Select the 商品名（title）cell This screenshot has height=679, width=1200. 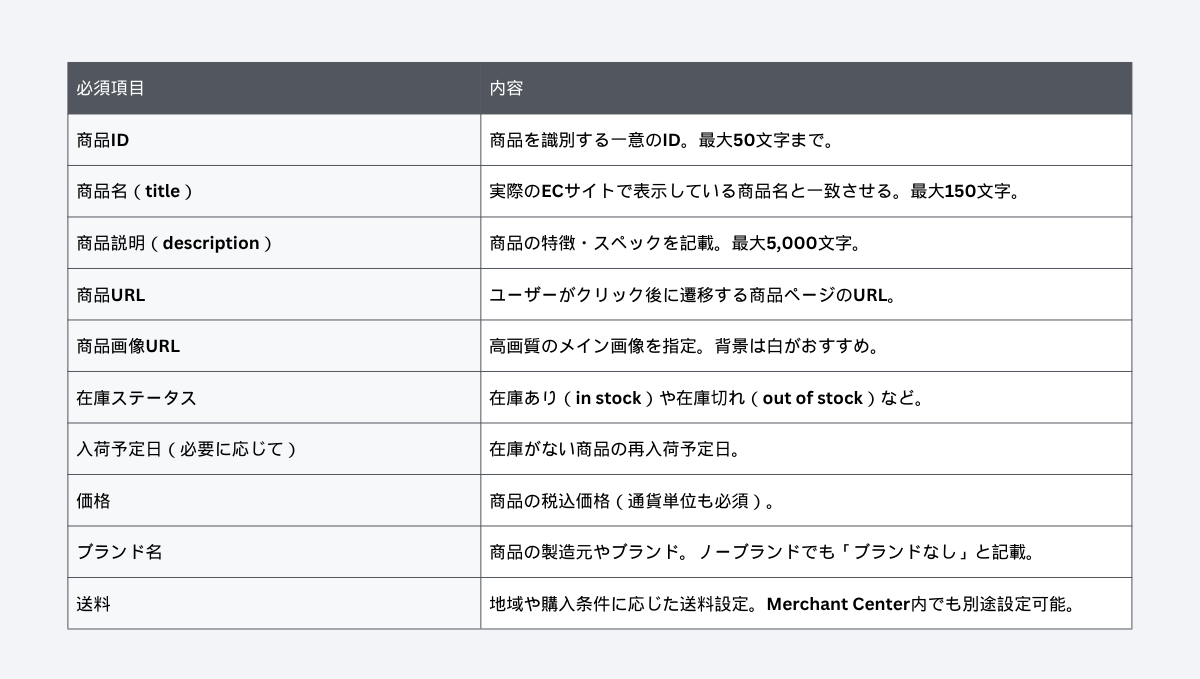[x=274, y=191]
